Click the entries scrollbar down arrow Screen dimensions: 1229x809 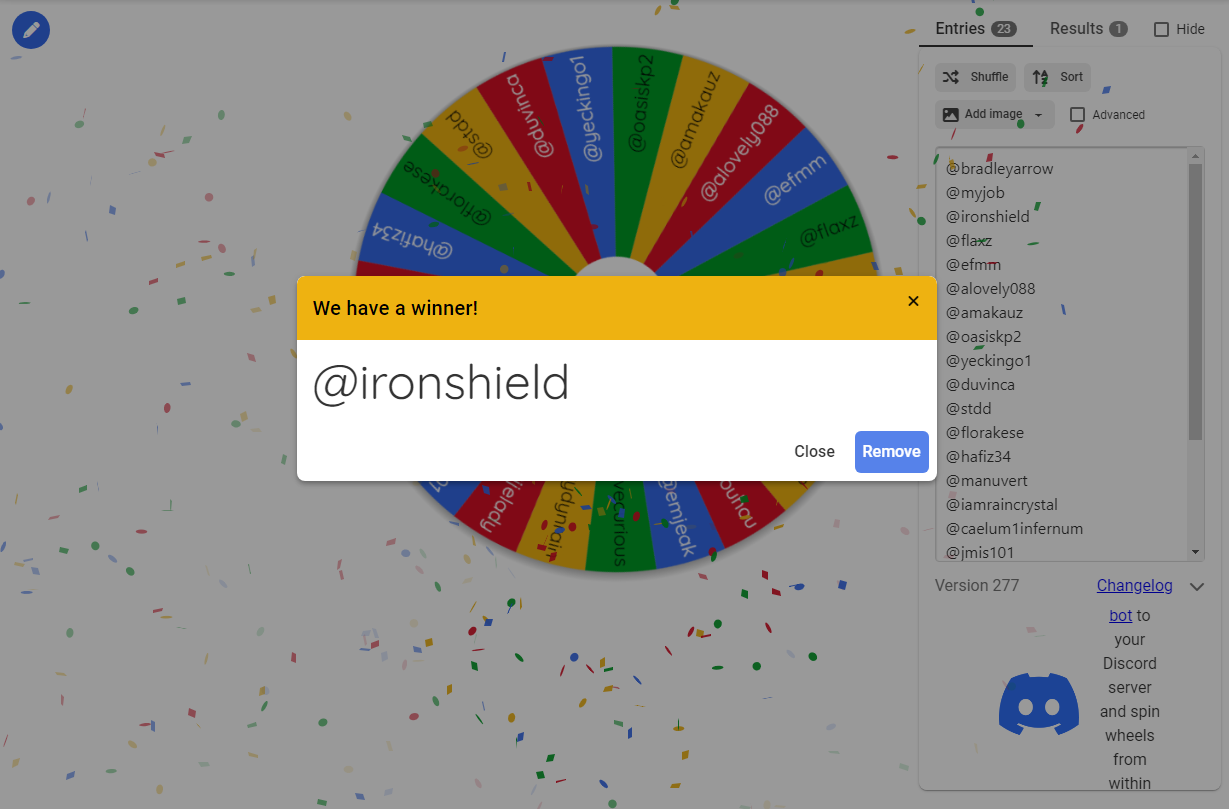(1195, 552)
